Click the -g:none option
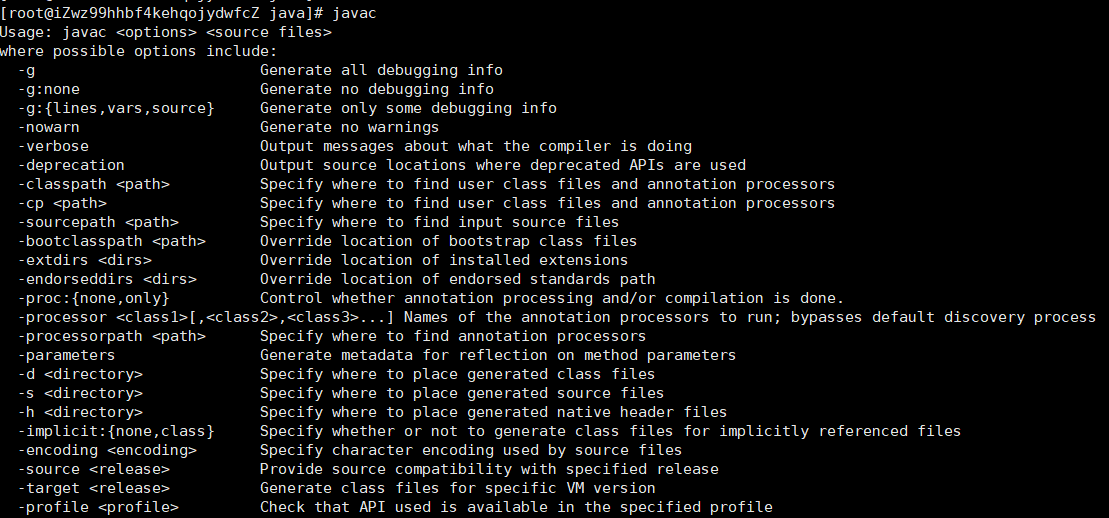This screenshot has height=518, width=1109. click(x=51, y=89)
